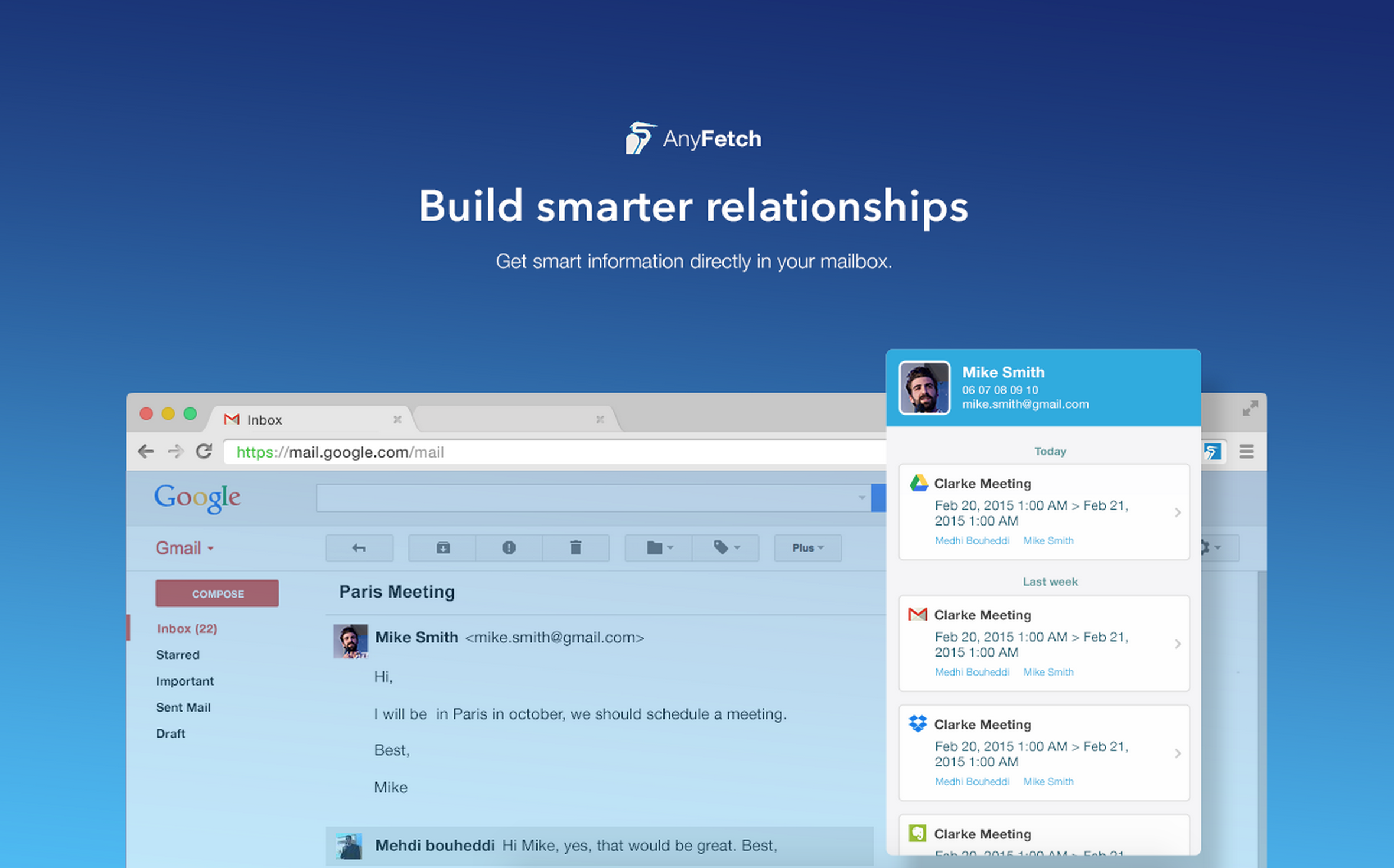Open the Starred folder
This screenshot has width=1394, height=868.
pos(178,654)
